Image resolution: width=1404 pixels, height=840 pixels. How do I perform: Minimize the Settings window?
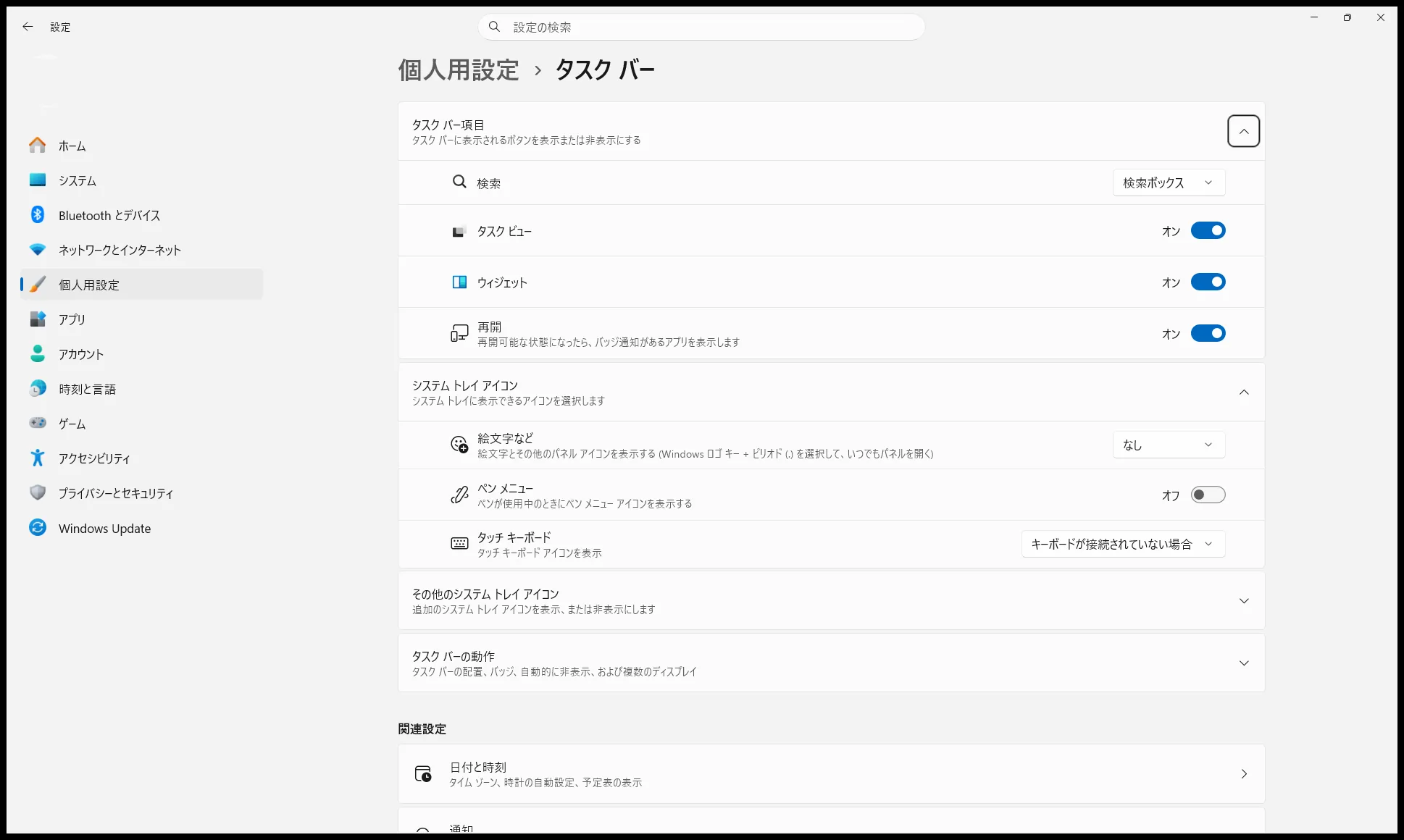point(1313,17)
